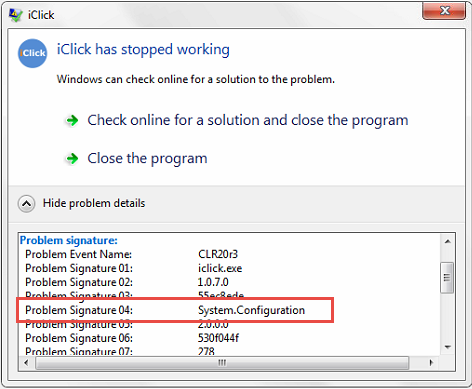Click the Problem Event Name CLR20r3 value
This screenshot has width=472, height=389.
tap(218, 254)
